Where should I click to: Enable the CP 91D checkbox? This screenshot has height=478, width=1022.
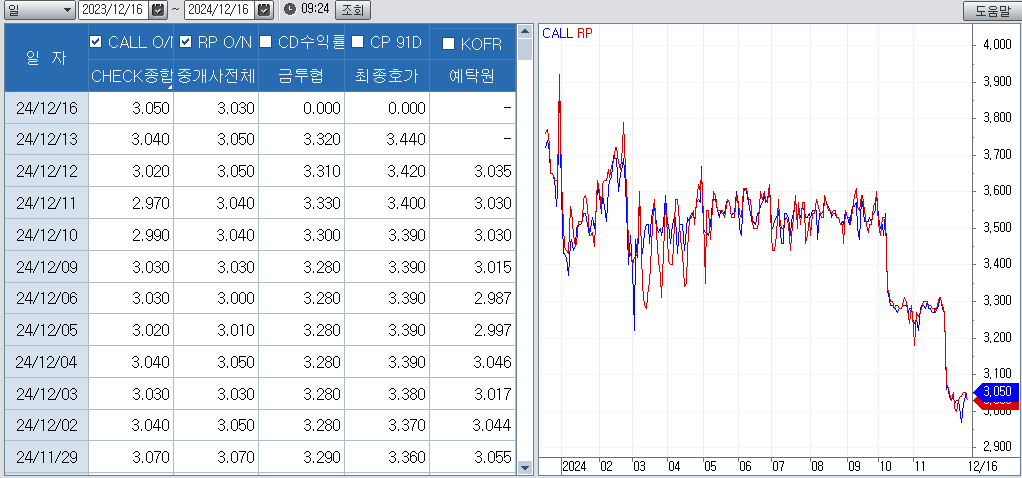tap(357, 42)
